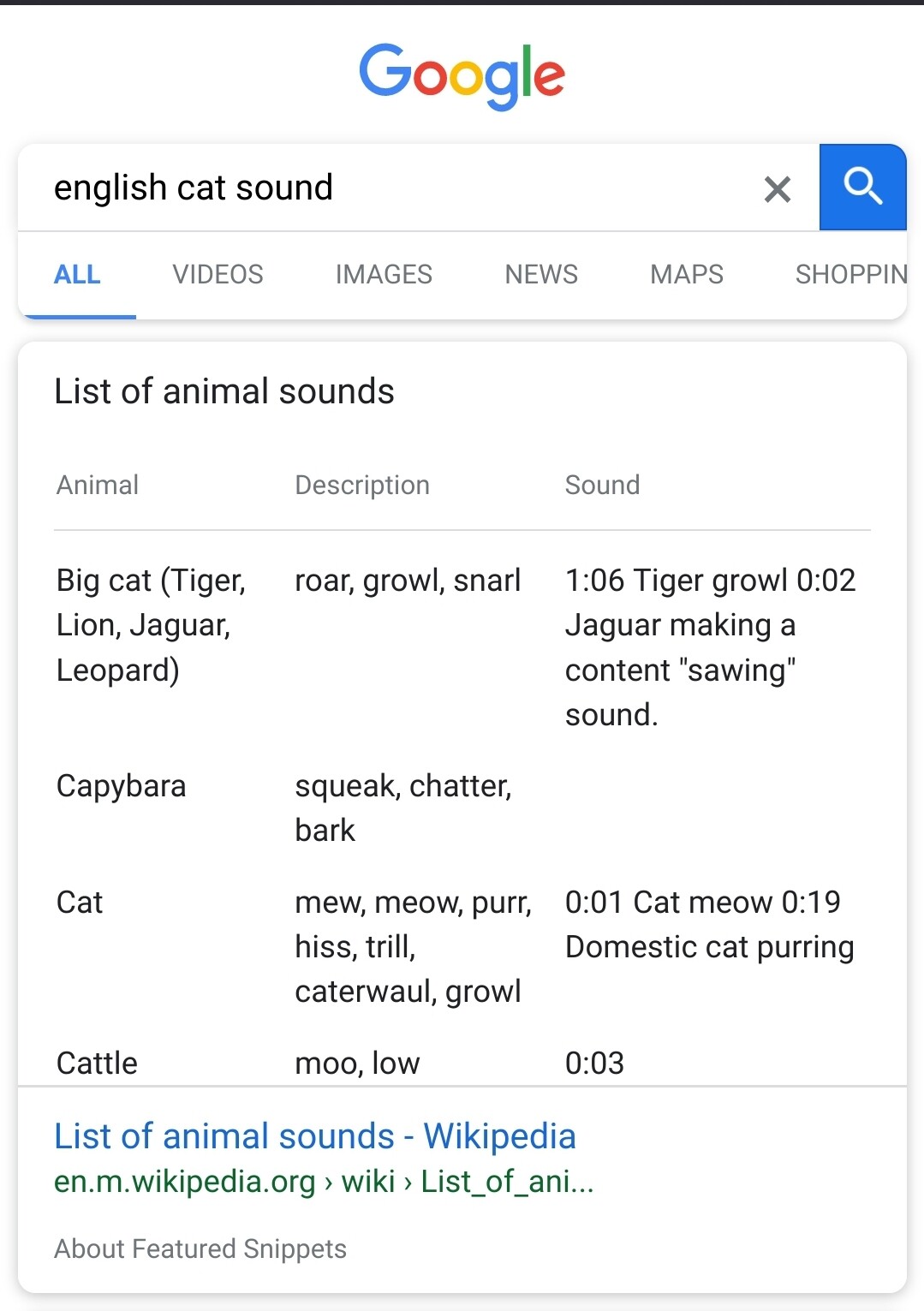Image resolution: width=924 pixels, height=1311 pixels.
Task: Click 'Cat meow' sound entry
Action: click(702, 903)
